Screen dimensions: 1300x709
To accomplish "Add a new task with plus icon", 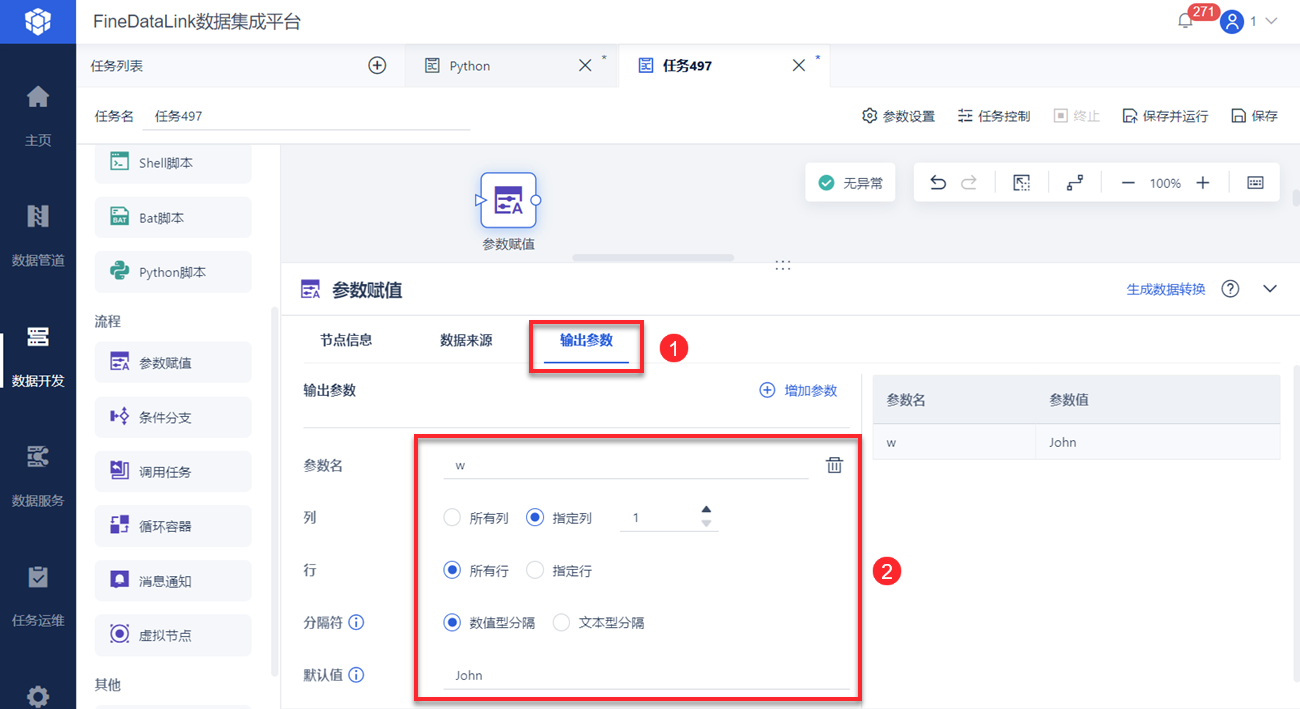I will 377,65.
